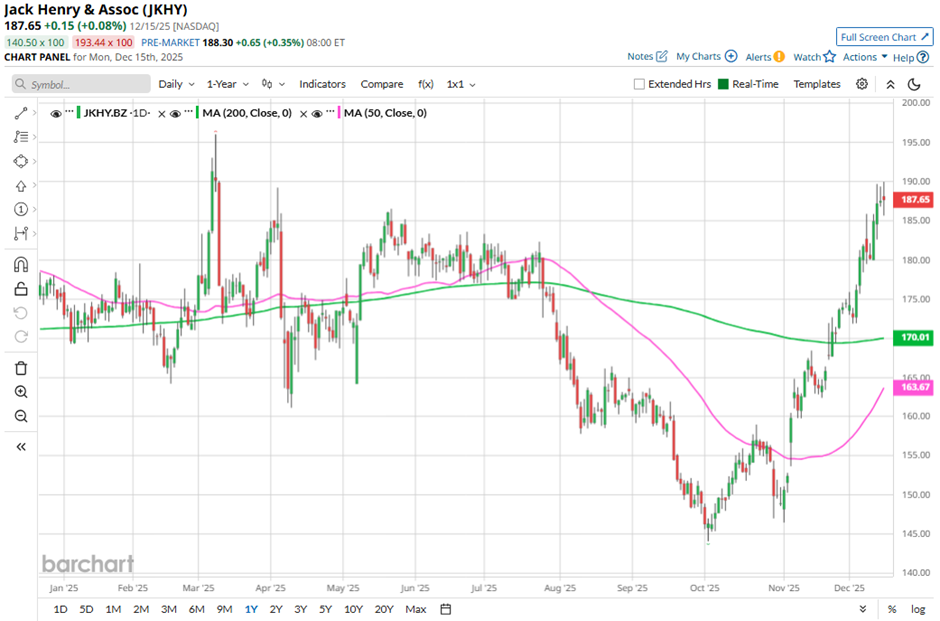Select the 5D range
Screen dimensions: 940x621
pyautogui.click(x=86, y=609)
